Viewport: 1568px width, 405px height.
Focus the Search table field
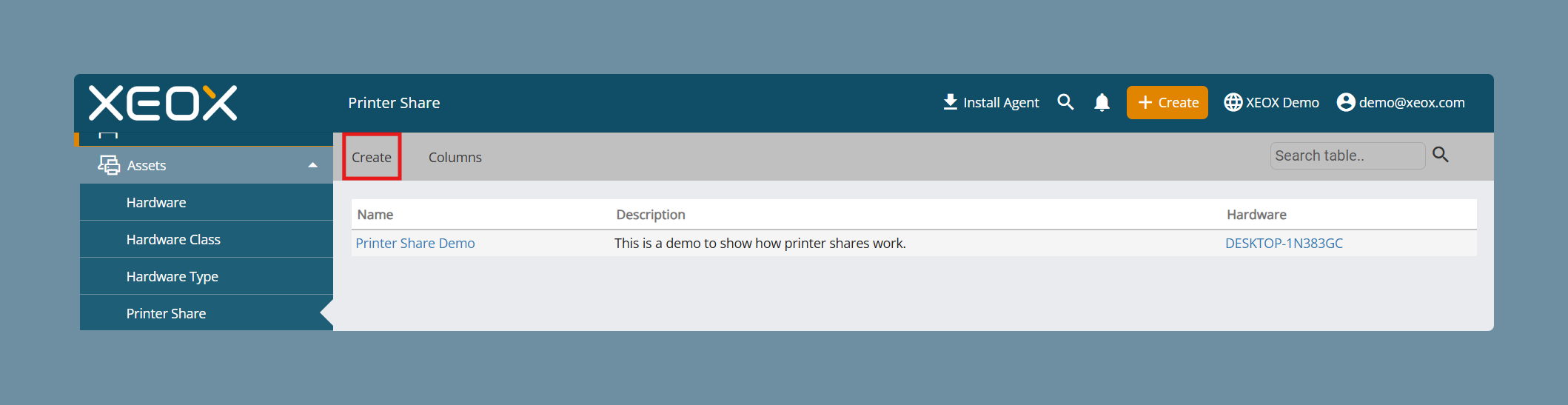click(1347, 155)
